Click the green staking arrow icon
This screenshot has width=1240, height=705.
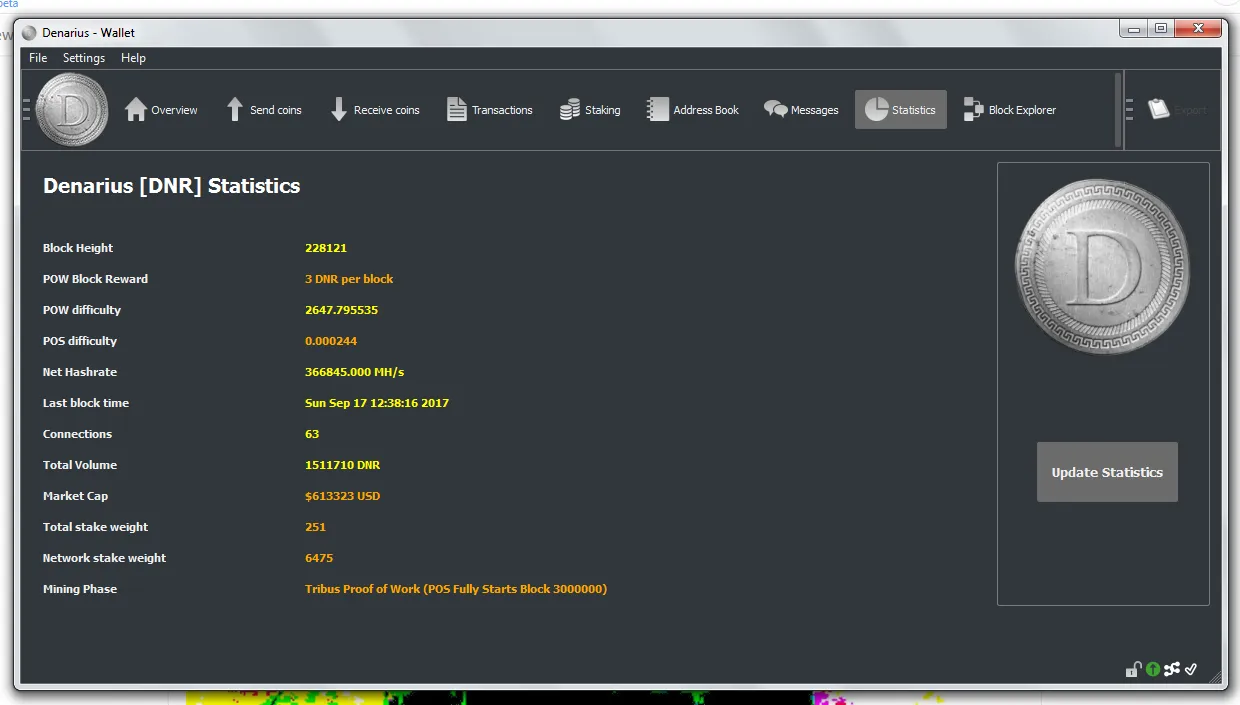click(1152, 669)
